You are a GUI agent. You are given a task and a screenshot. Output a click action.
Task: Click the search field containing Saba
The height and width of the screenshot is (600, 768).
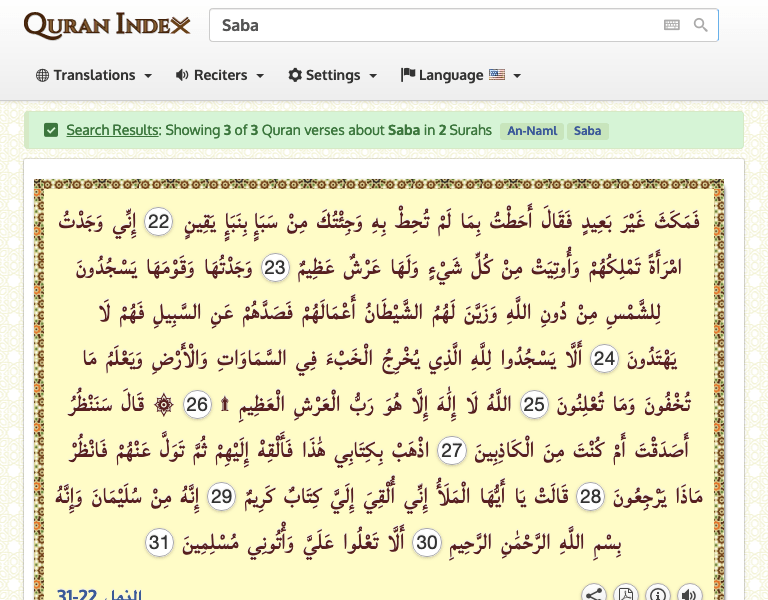coord(435,25)
